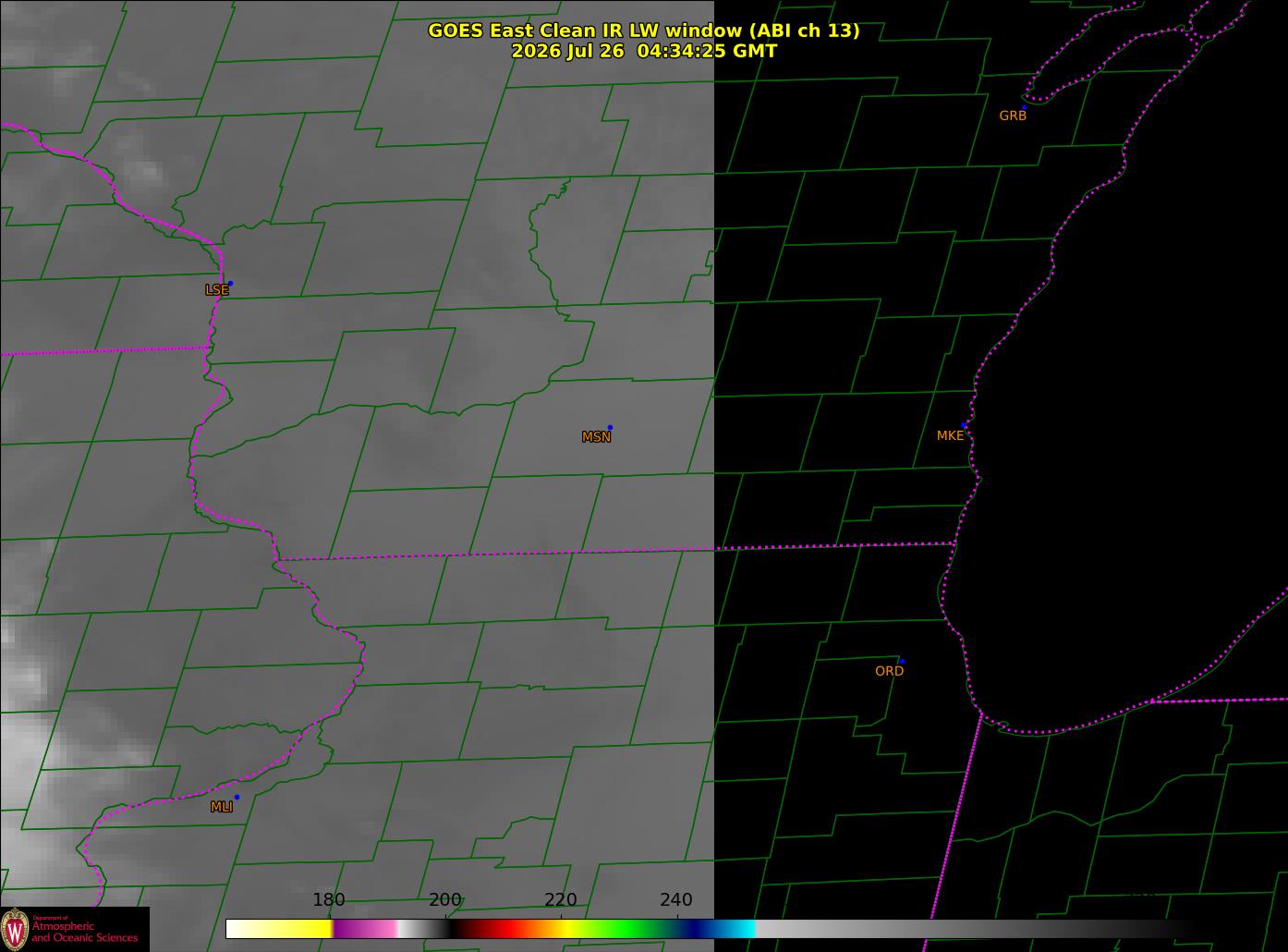1288x952 pixels.
Task: Select the MSN station marker
Action: coord(610,427)
